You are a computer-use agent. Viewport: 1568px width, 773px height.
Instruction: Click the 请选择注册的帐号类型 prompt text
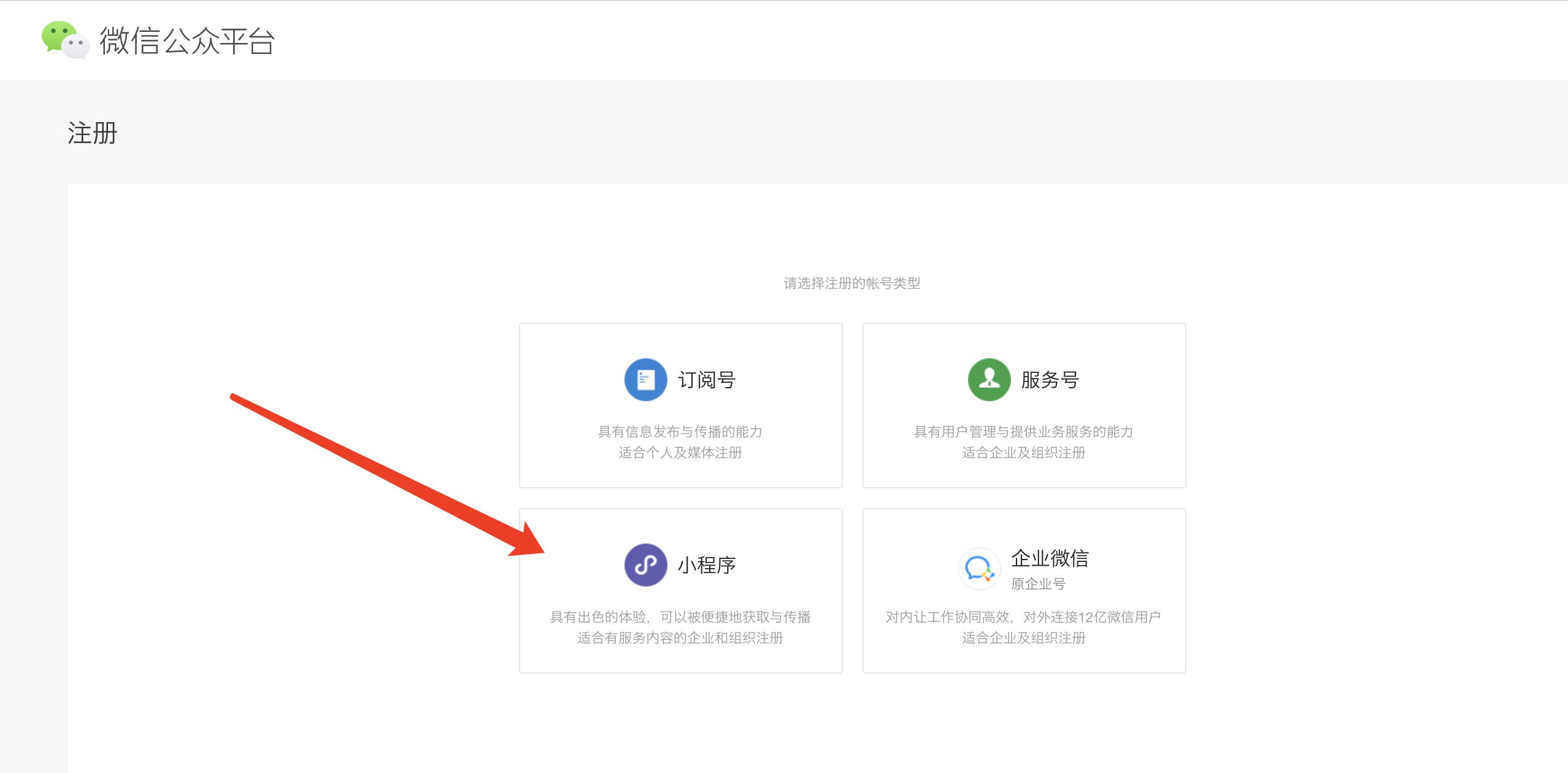point(852,283)
